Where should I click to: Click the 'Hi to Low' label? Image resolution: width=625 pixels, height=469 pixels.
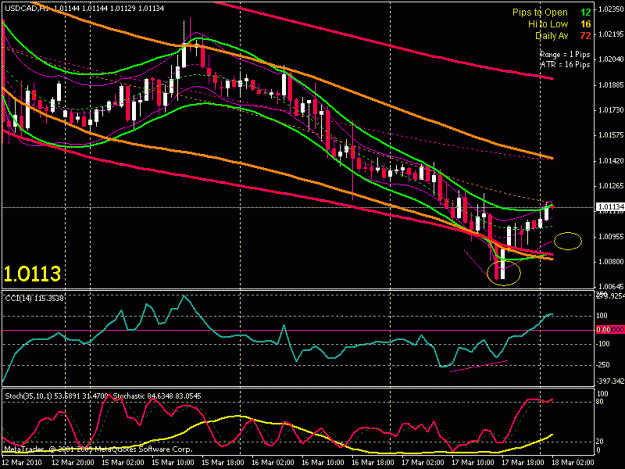point(548,24)
